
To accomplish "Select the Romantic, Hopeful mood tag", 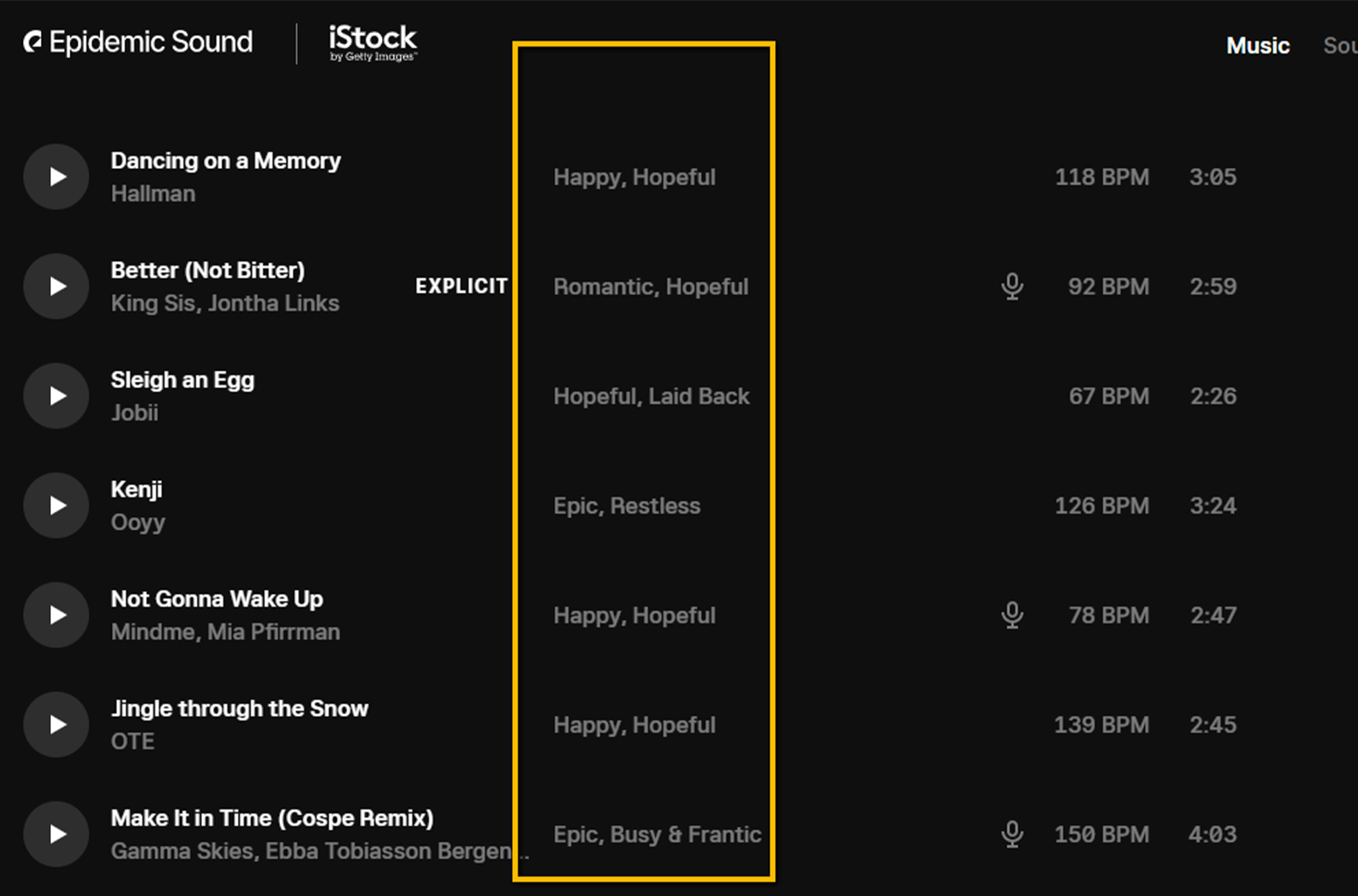I will click(651, 287).
